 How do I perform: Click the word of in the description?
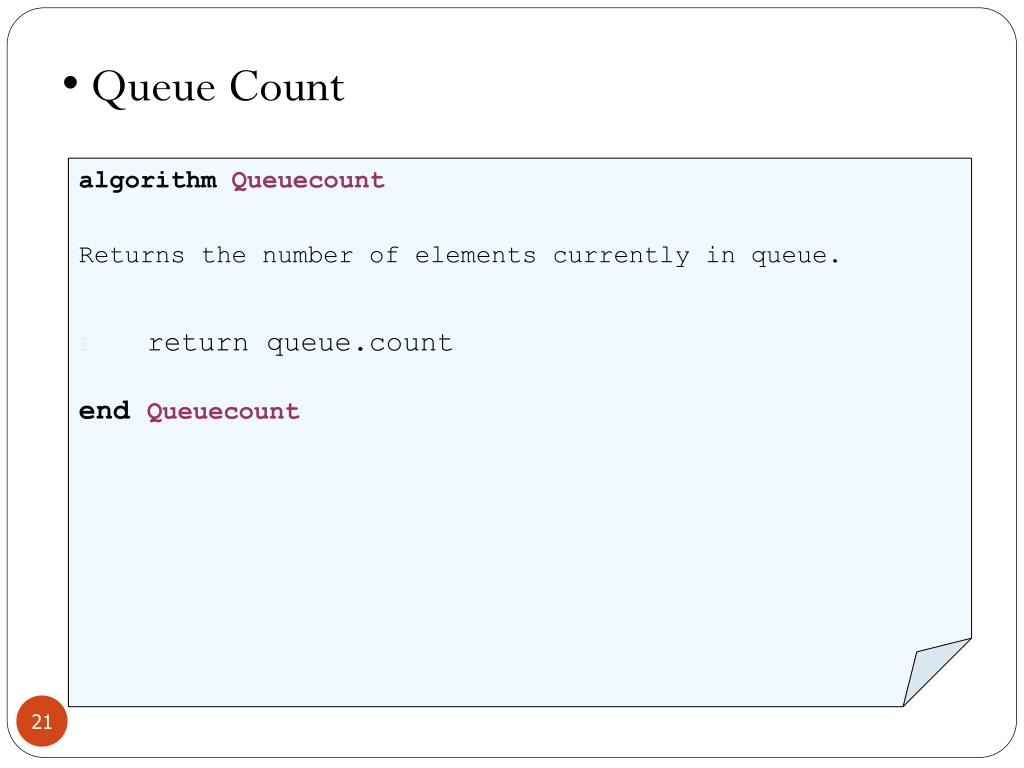coord(384,255)
